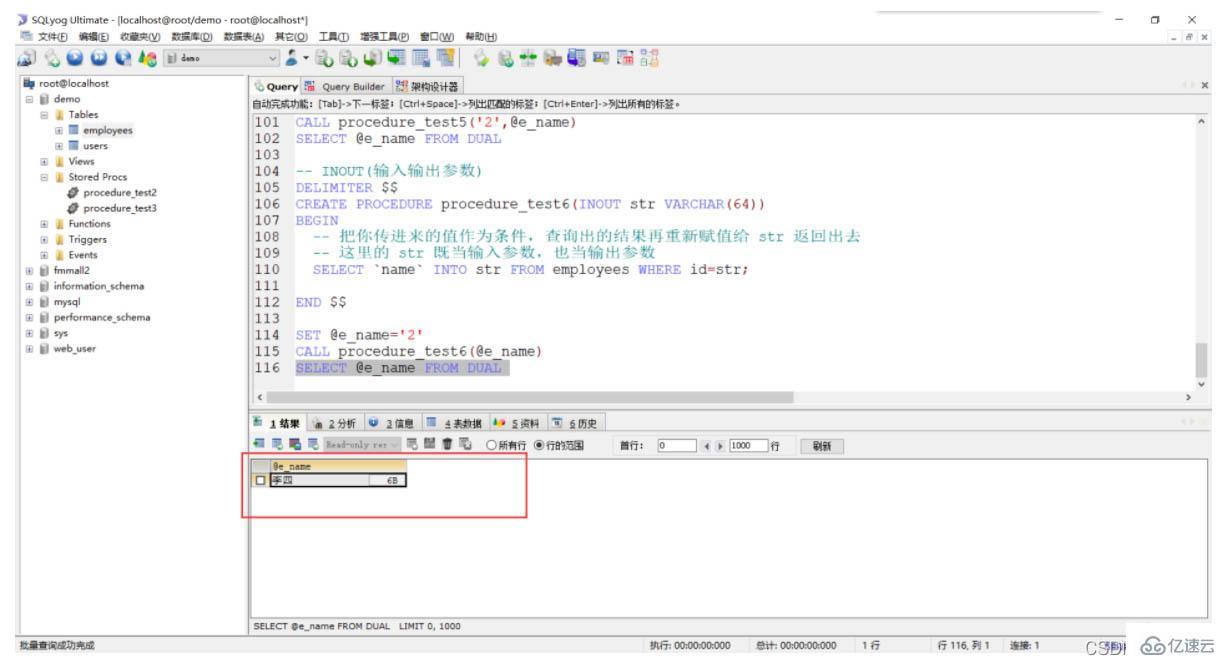Viewport: 1226px width, 667px height.
Task: Click the server icon beside root@localhost
Action: pyautogui.click(x=30, y=85)
